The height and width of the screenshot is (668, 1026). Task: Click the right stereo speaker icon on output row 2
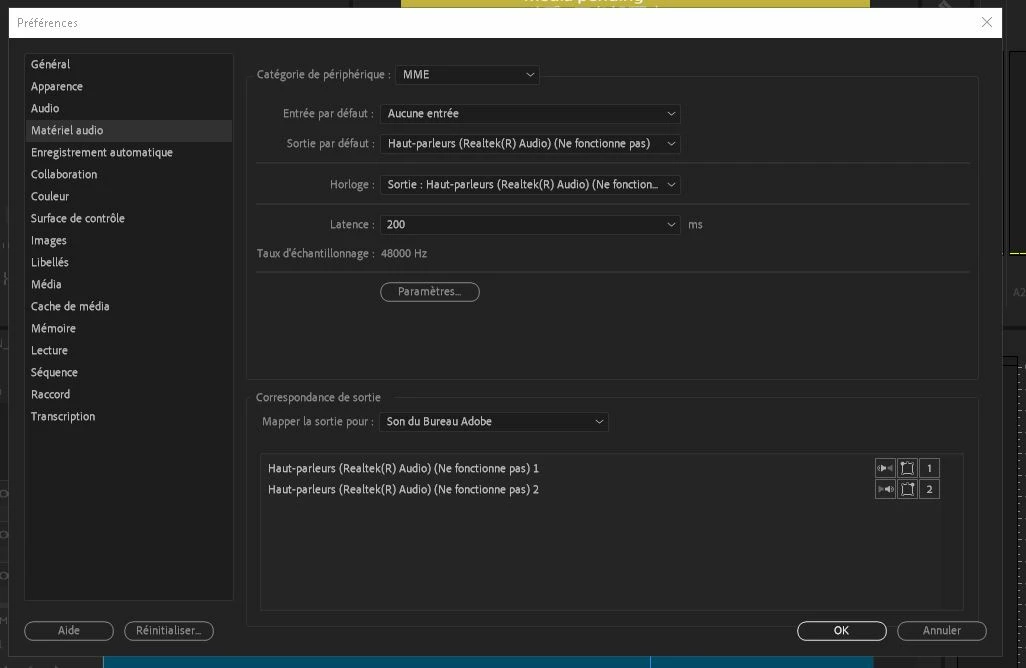pos(885,489)
